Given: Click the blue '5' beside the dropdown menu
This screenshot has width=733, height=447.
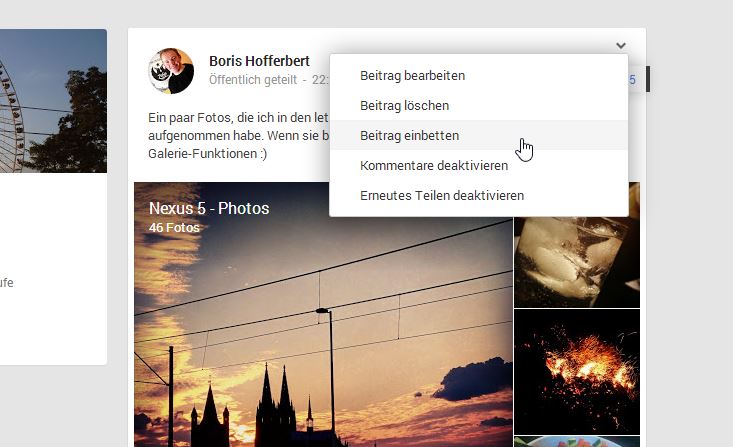Looking at the screenshot, I should click(632, 80).
